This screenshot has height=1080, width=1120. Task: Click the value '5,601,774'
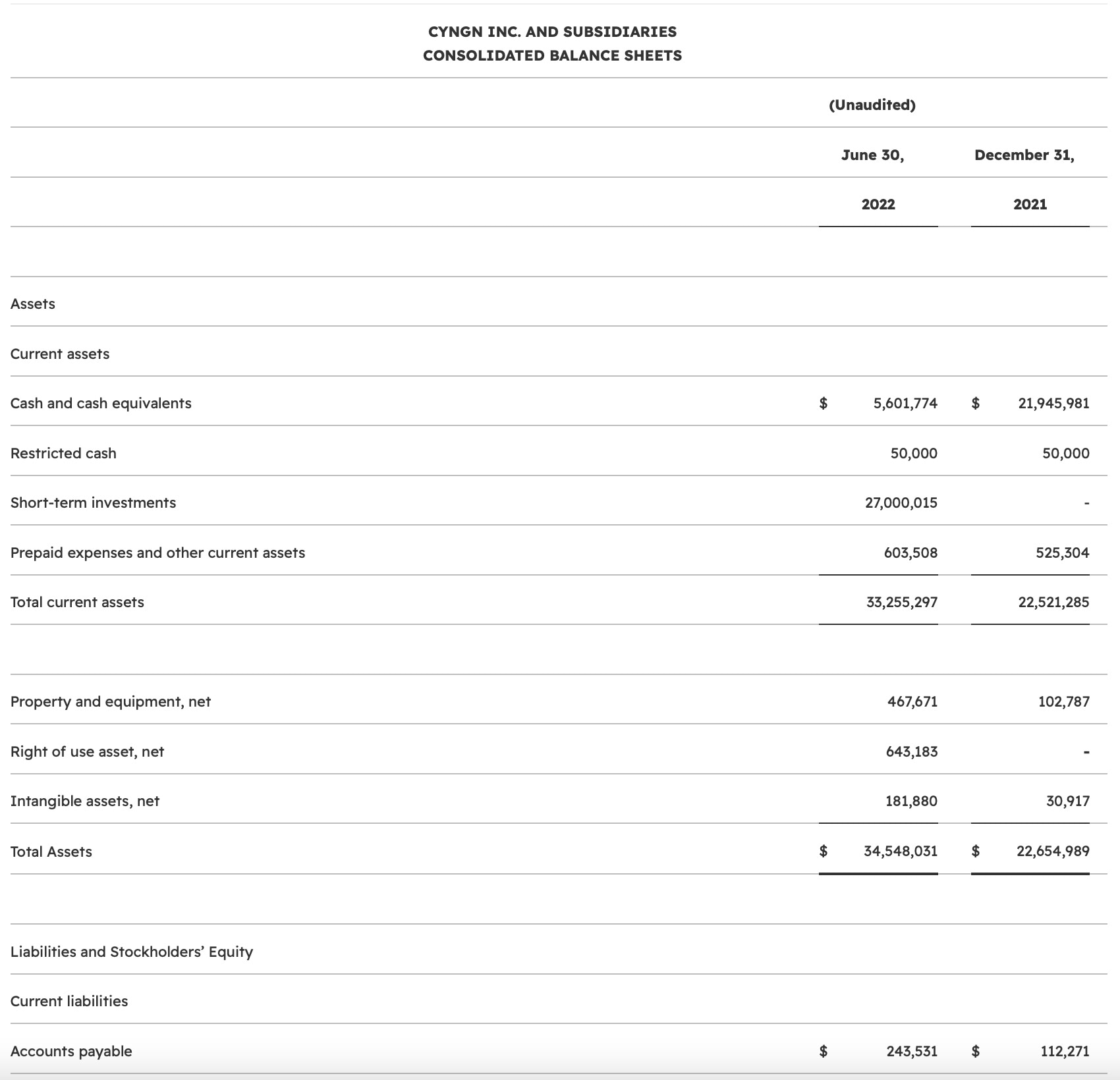coord(905,403)
